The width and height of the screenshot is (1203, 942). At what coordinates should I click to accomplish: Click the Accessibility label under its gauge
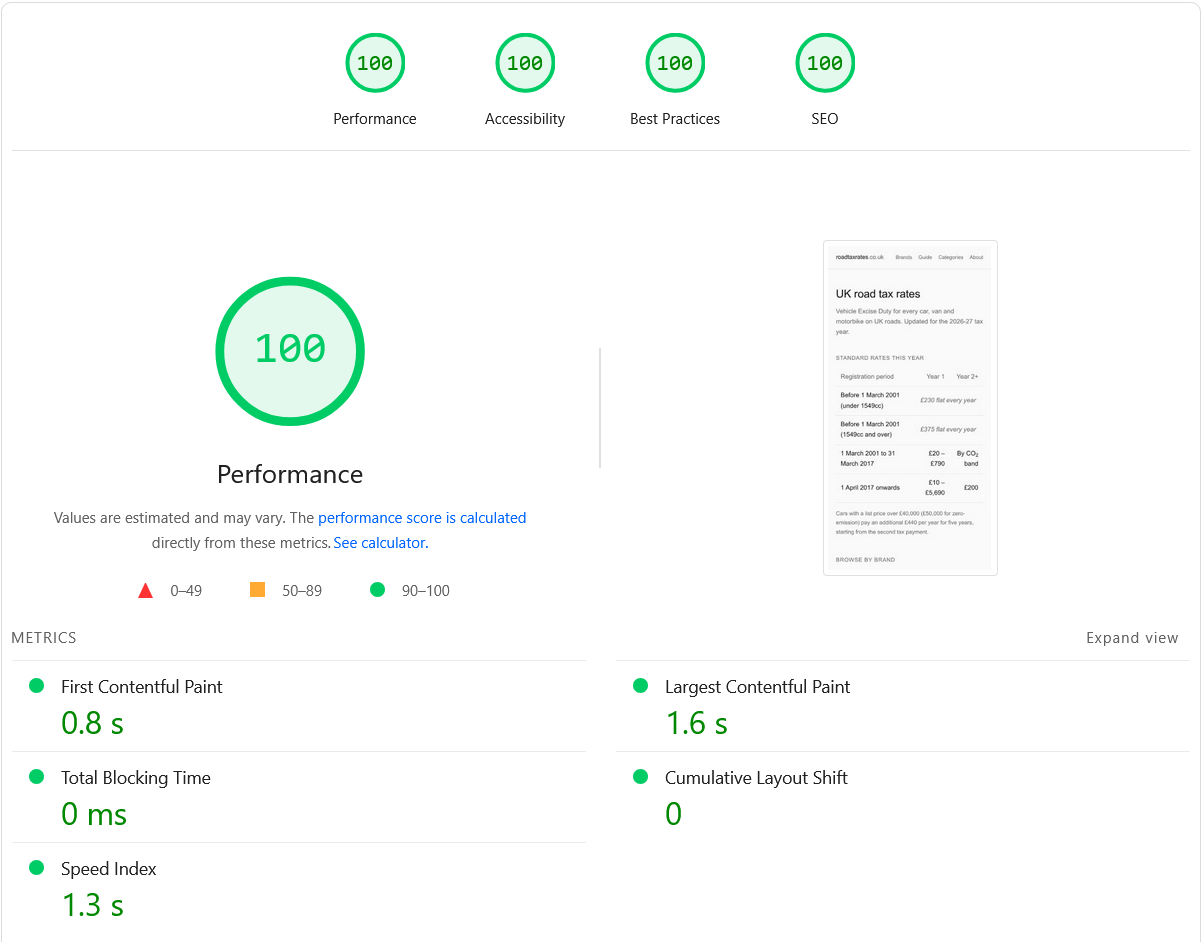[x=525, y=119]
